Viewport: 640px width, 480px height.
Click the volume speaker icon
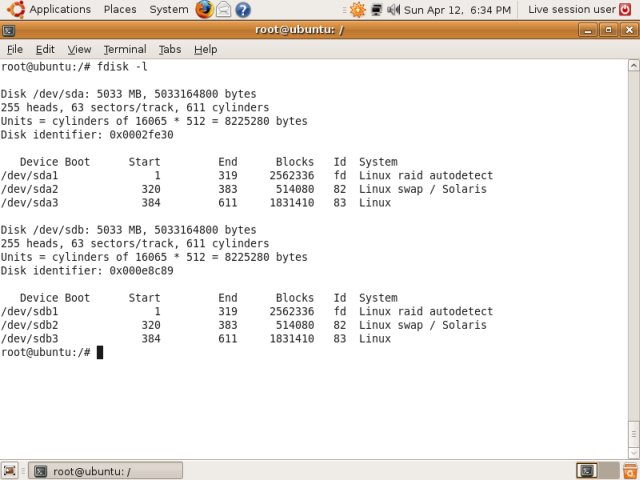pos(393,9)
